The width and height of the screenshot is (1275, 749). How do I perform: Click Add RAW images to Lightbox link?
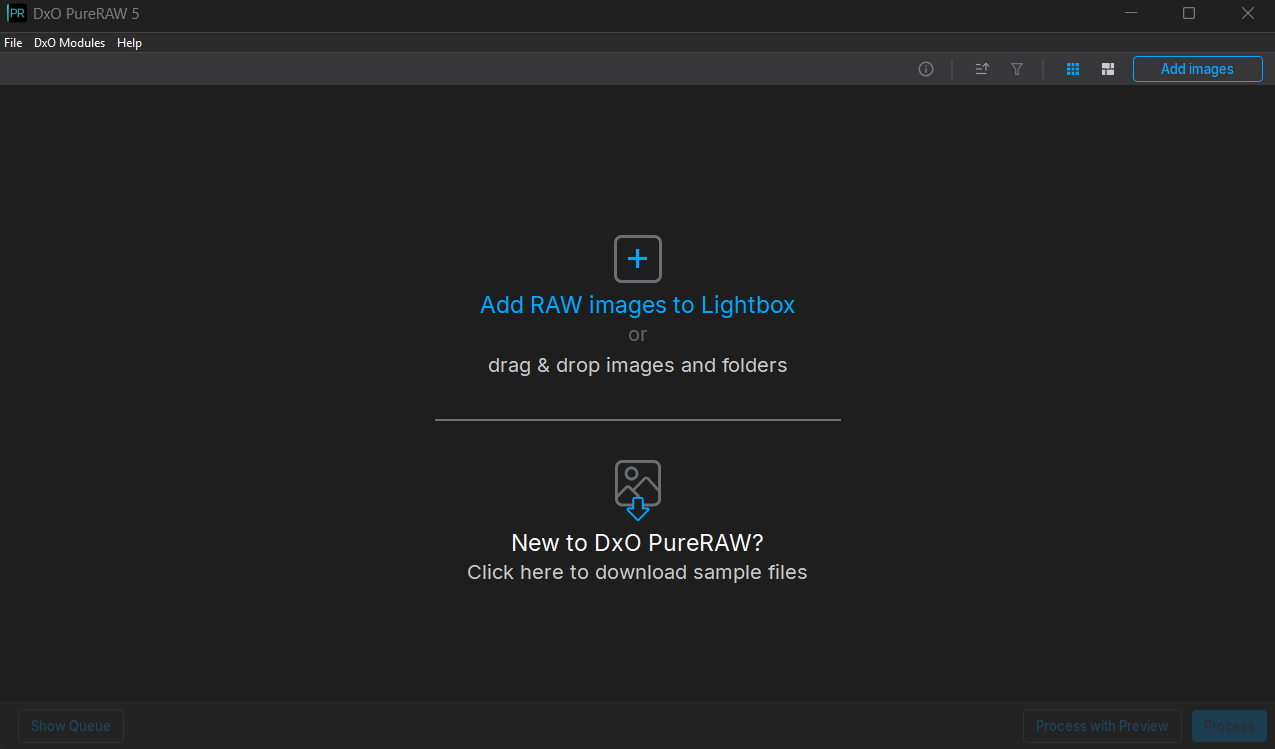[x=638, y=305]
